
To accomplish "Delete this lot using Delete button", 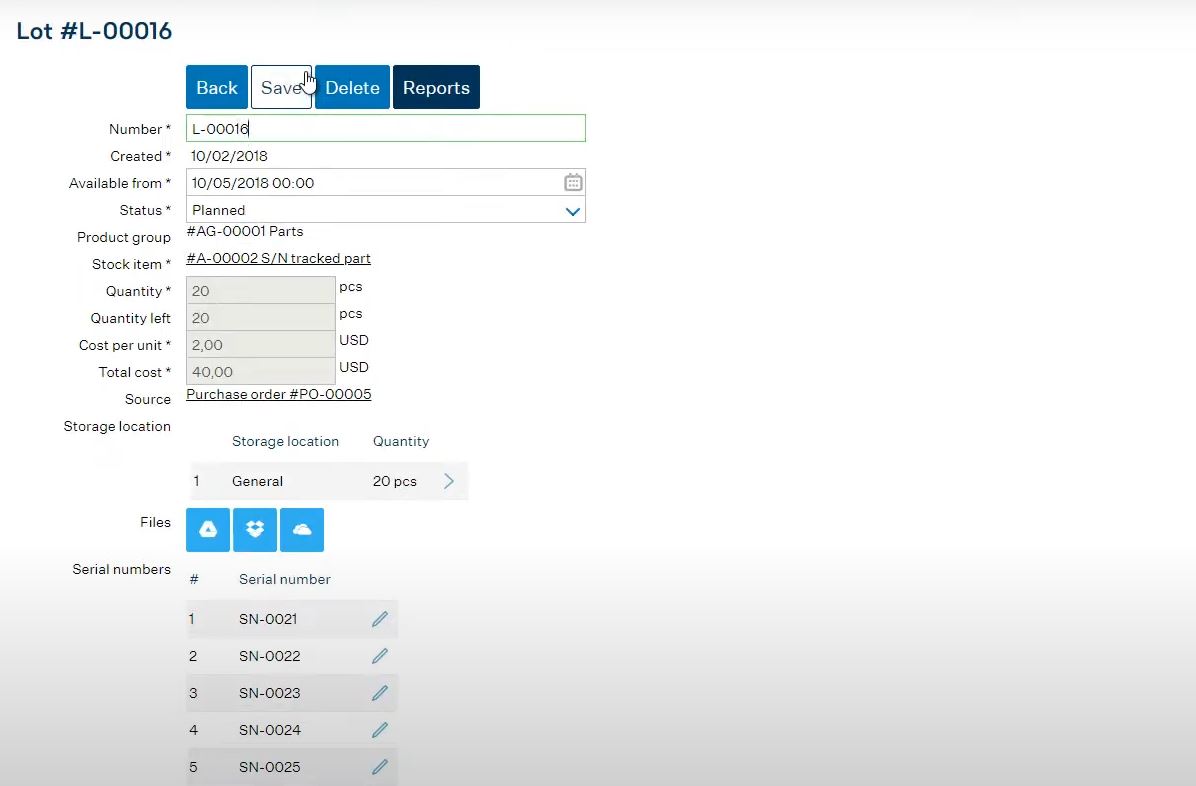I will 352,88.
